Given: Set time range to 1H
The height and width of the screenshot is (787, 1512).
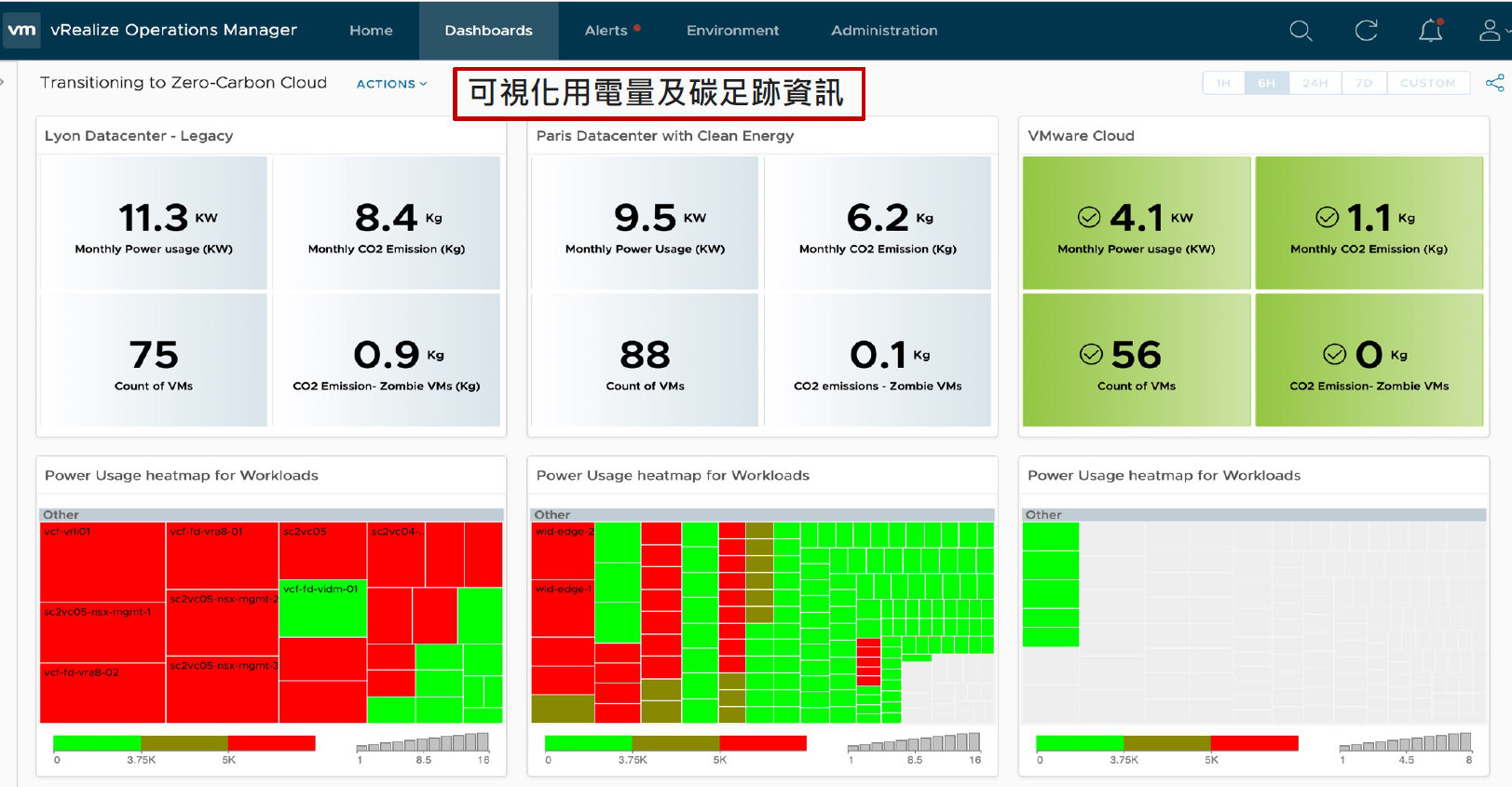Looking at the screenshot, I should coord(1223,83).
